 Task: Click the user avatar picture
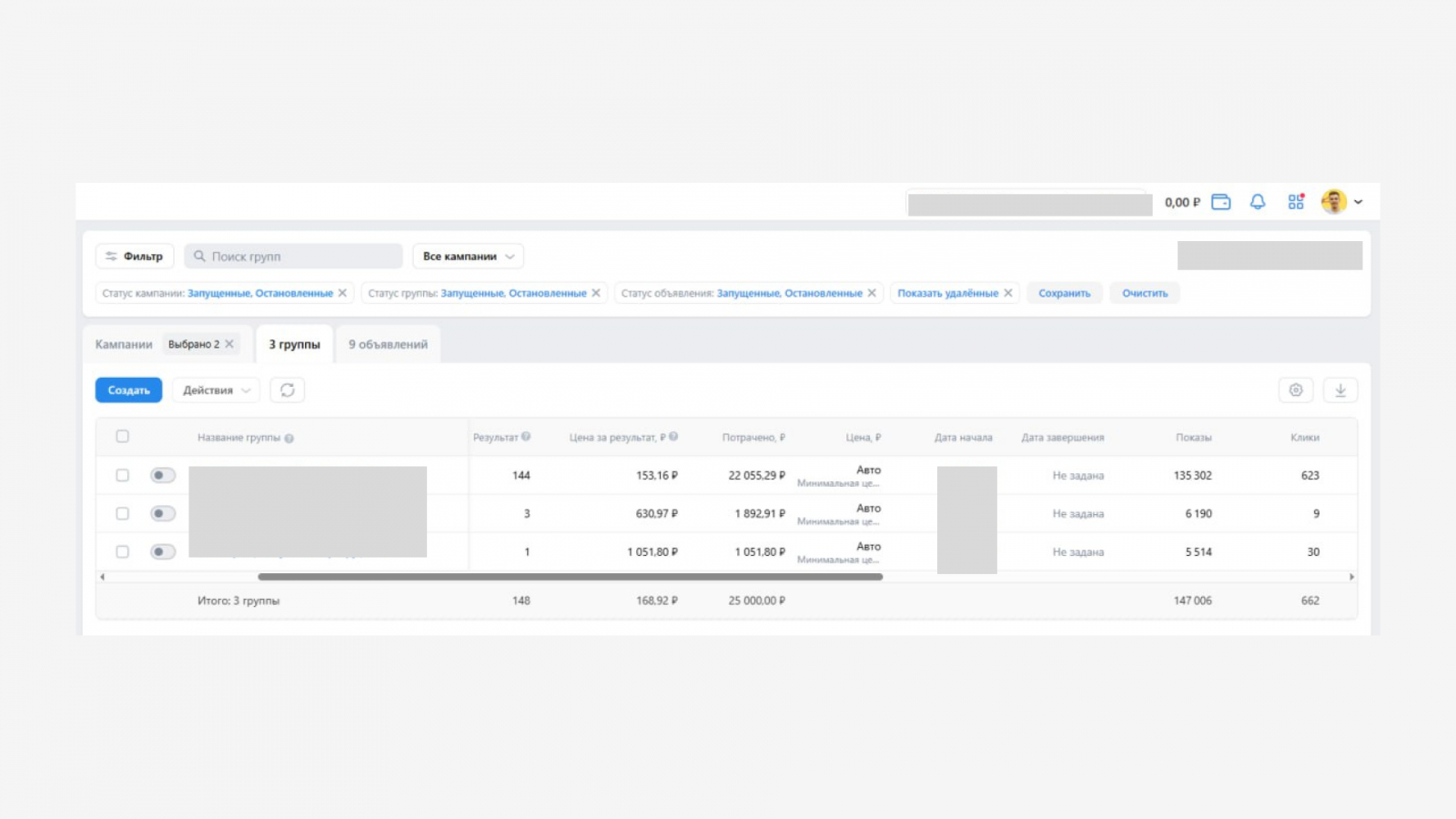1334,202
